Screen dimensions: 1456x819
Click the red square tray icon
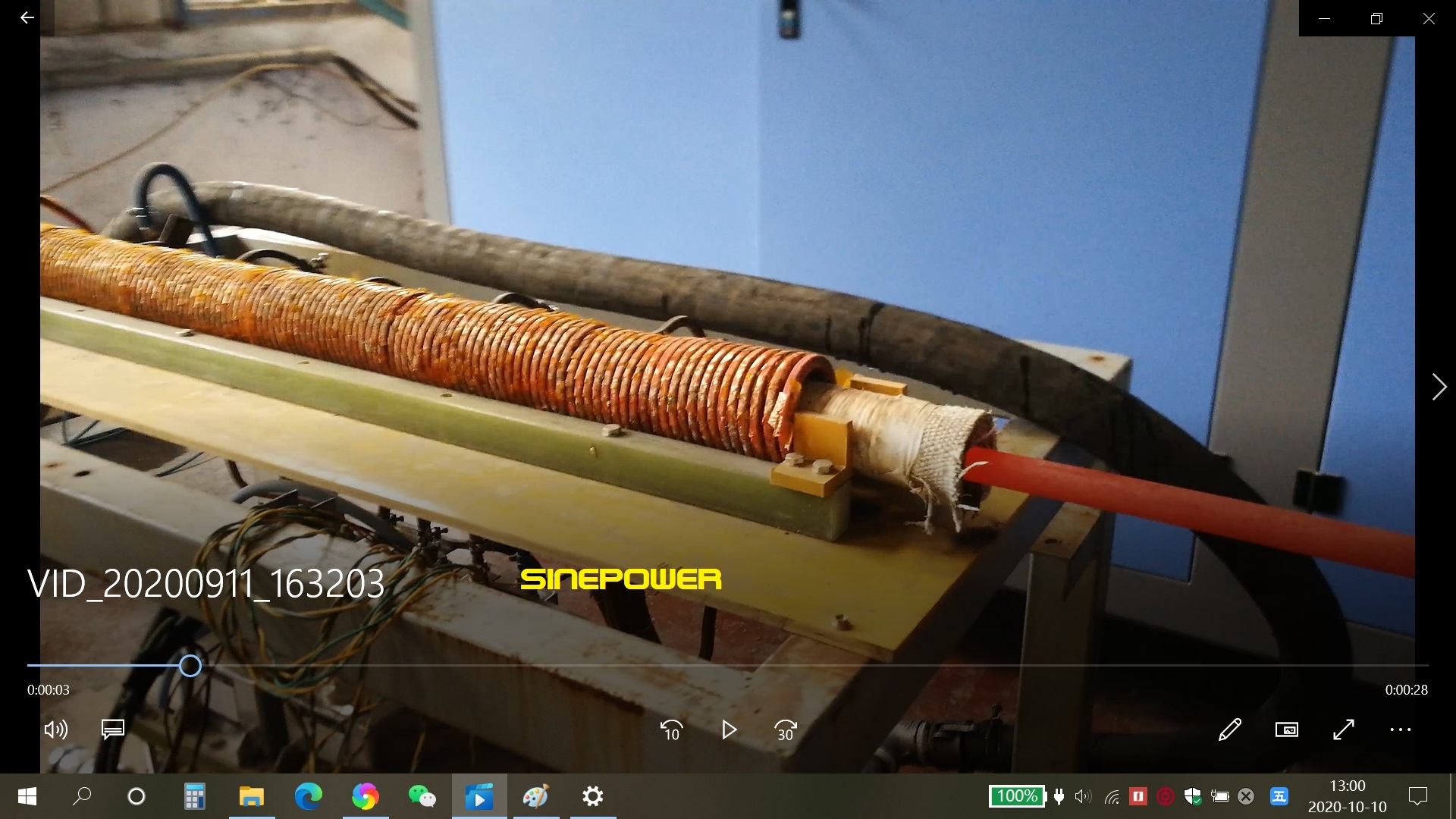click(x=1138, y=796)
